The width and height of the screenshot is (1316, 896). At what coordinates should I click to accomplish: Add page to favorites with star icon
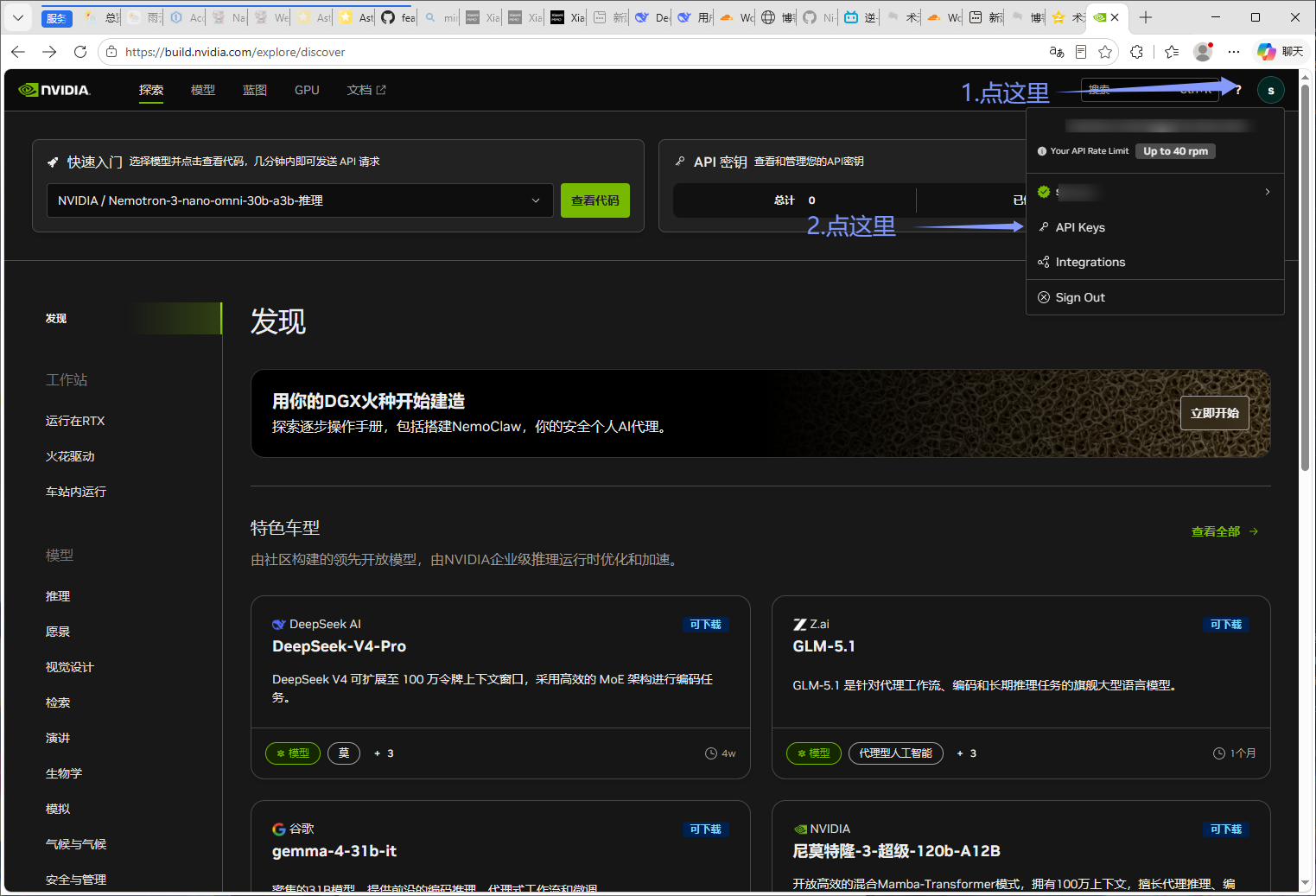[1105, 52]
